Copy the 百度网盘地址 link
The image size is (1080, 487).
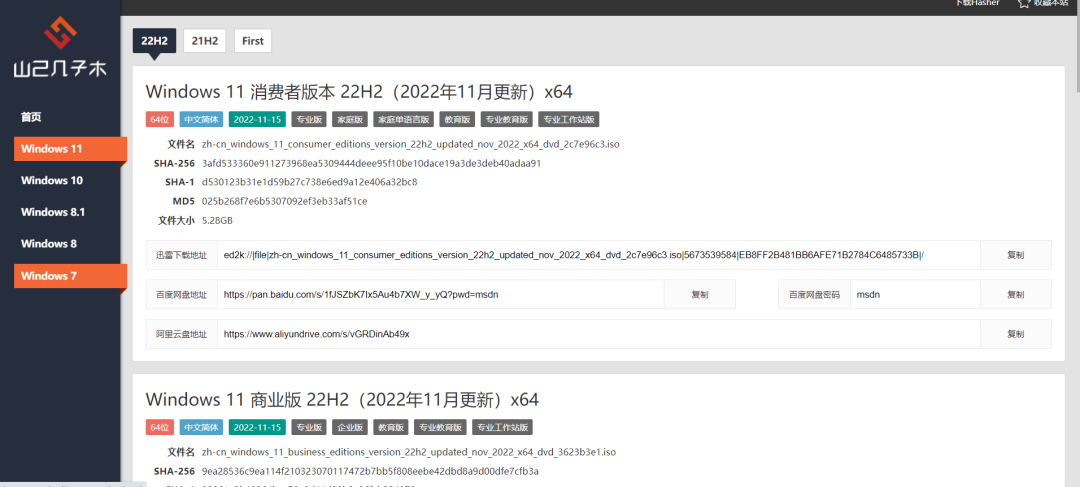pos(700,294)
